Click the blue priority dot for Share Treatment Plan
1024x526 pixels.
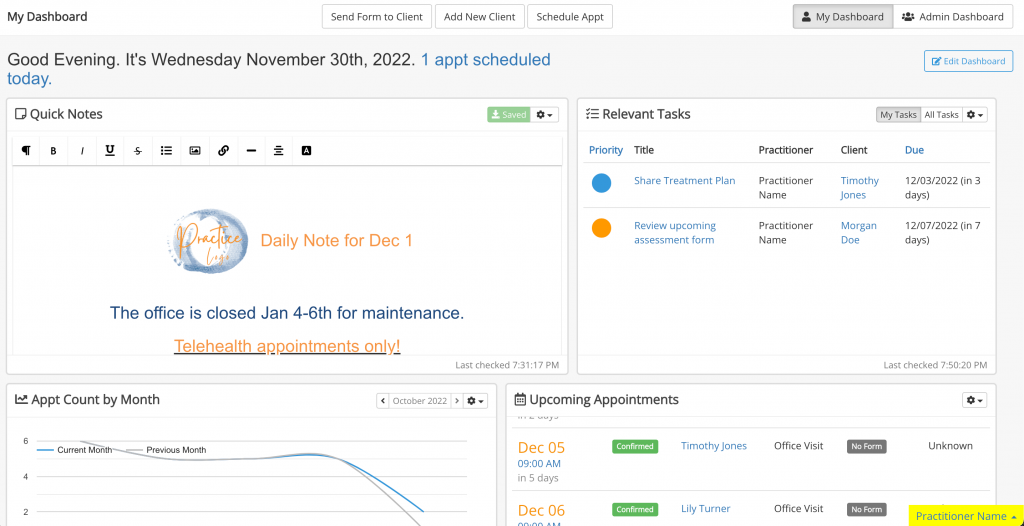(x=601, y=183)
